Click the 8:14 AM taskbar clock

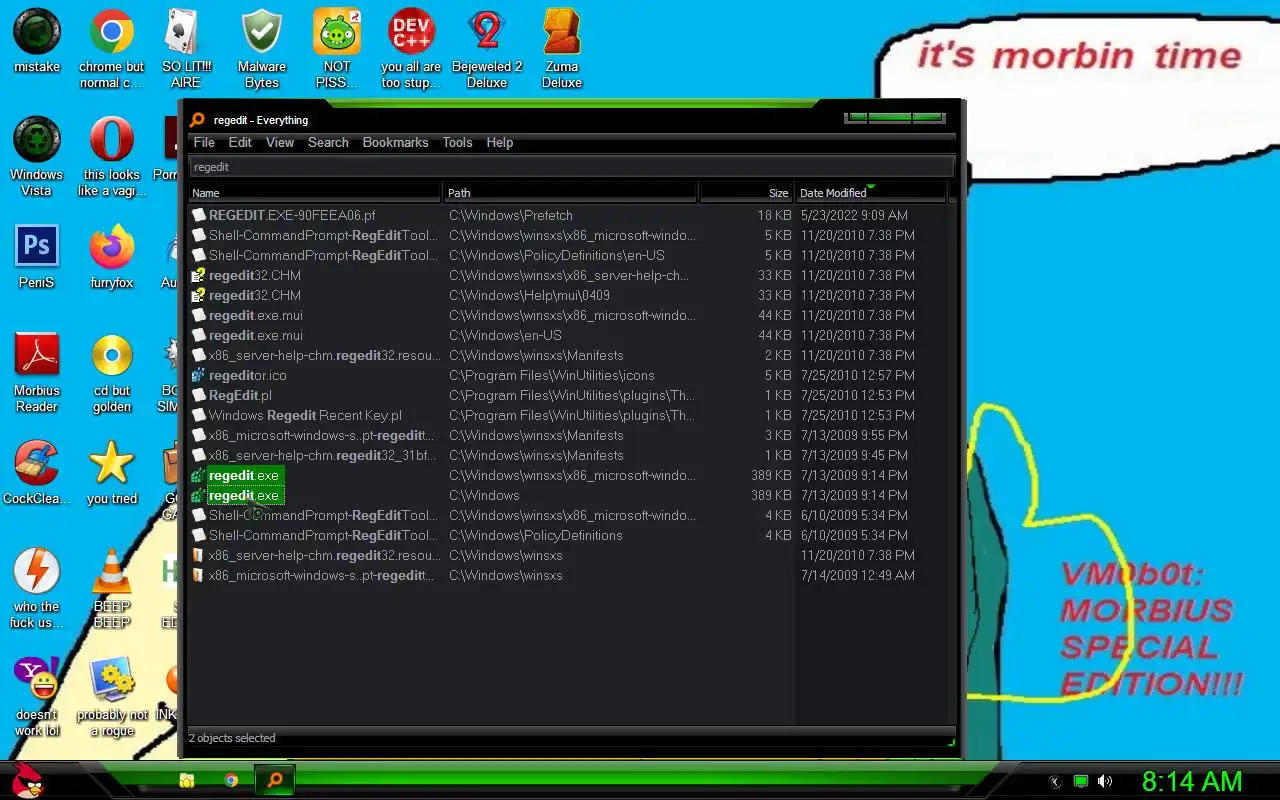click(1192, 781)
